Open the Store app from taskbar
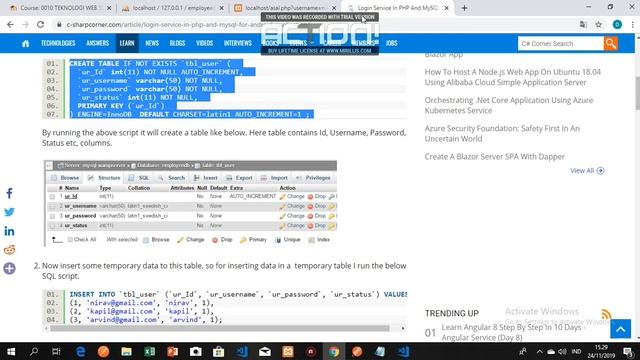640x360 pixels. click(218, 351)
